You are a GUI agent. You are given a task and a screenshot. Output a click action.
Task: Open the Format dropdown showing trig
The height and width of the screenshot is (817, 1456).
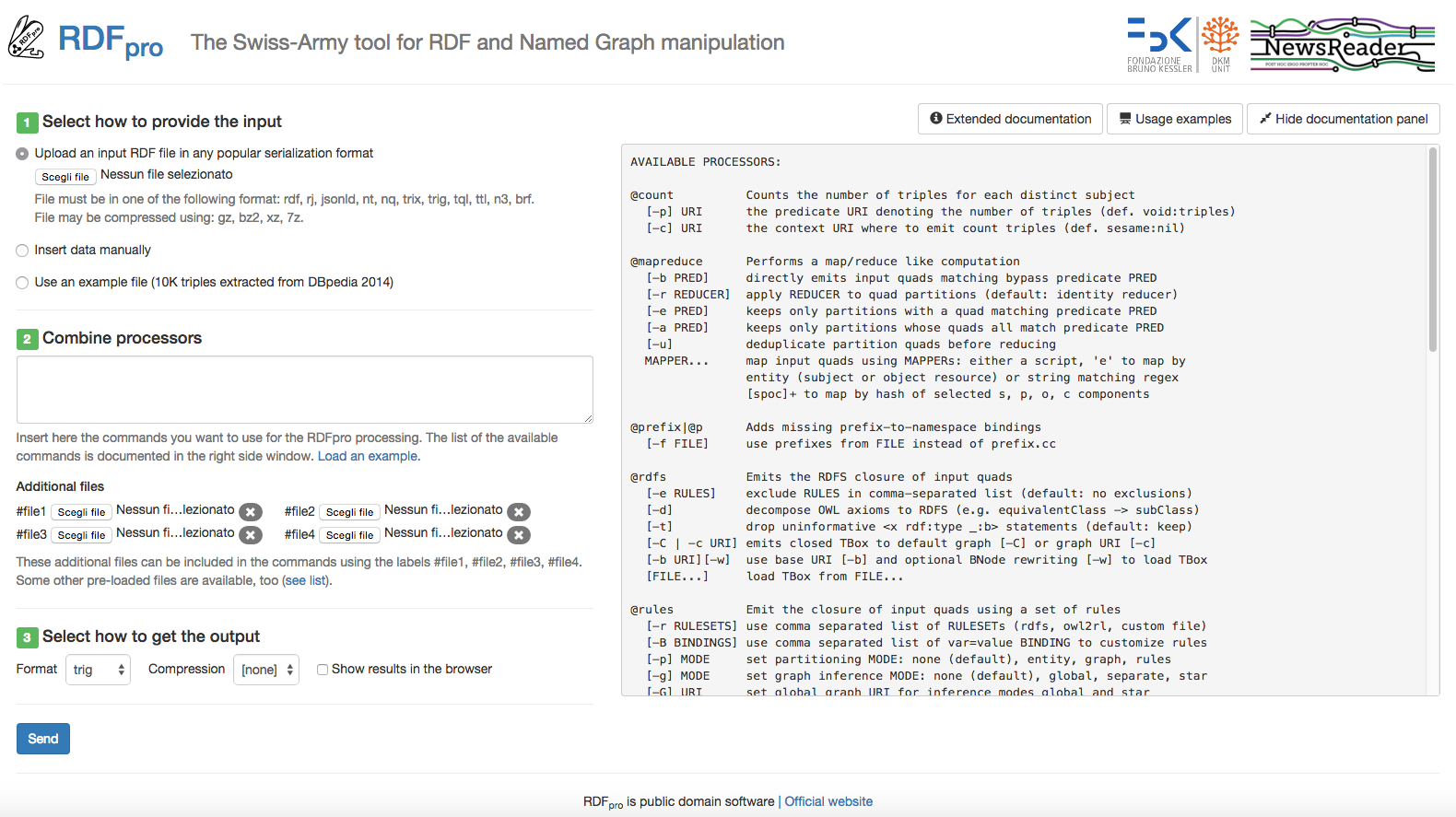[98, 670]
